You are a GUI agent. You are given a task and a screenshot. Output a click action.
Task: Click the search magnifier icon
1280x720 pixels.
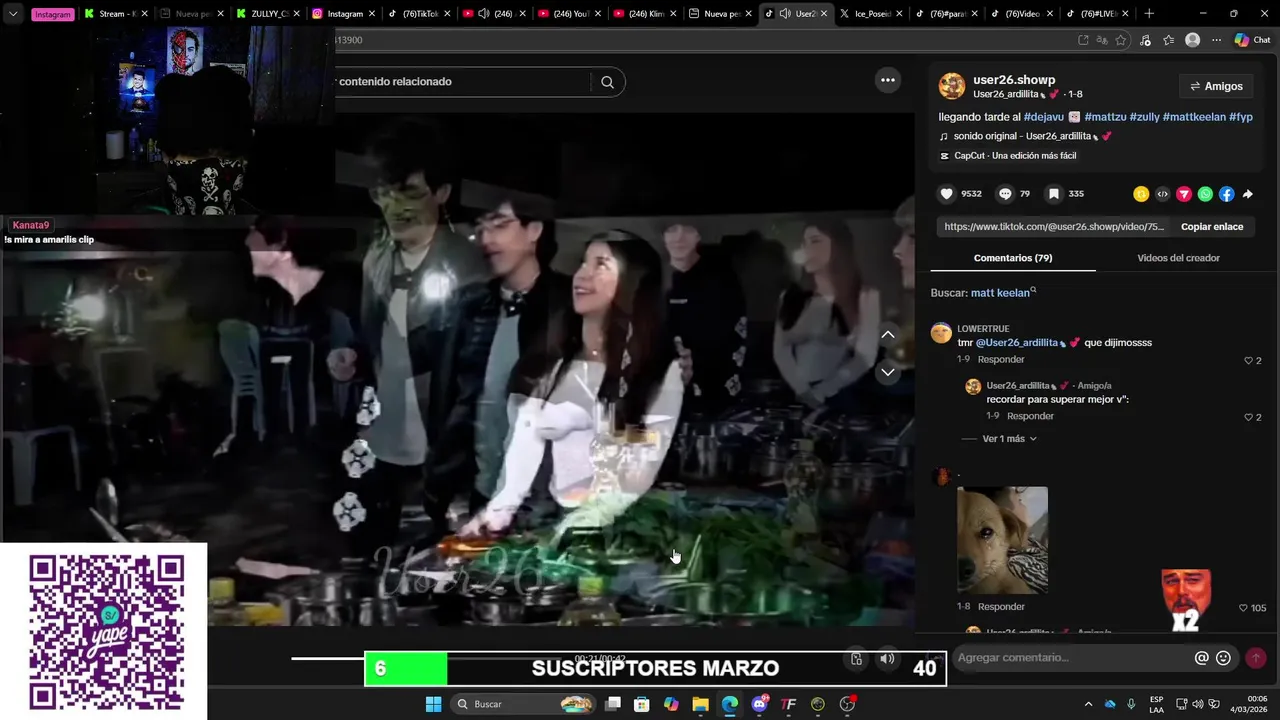pyautogui.click(x=607, y=82)
